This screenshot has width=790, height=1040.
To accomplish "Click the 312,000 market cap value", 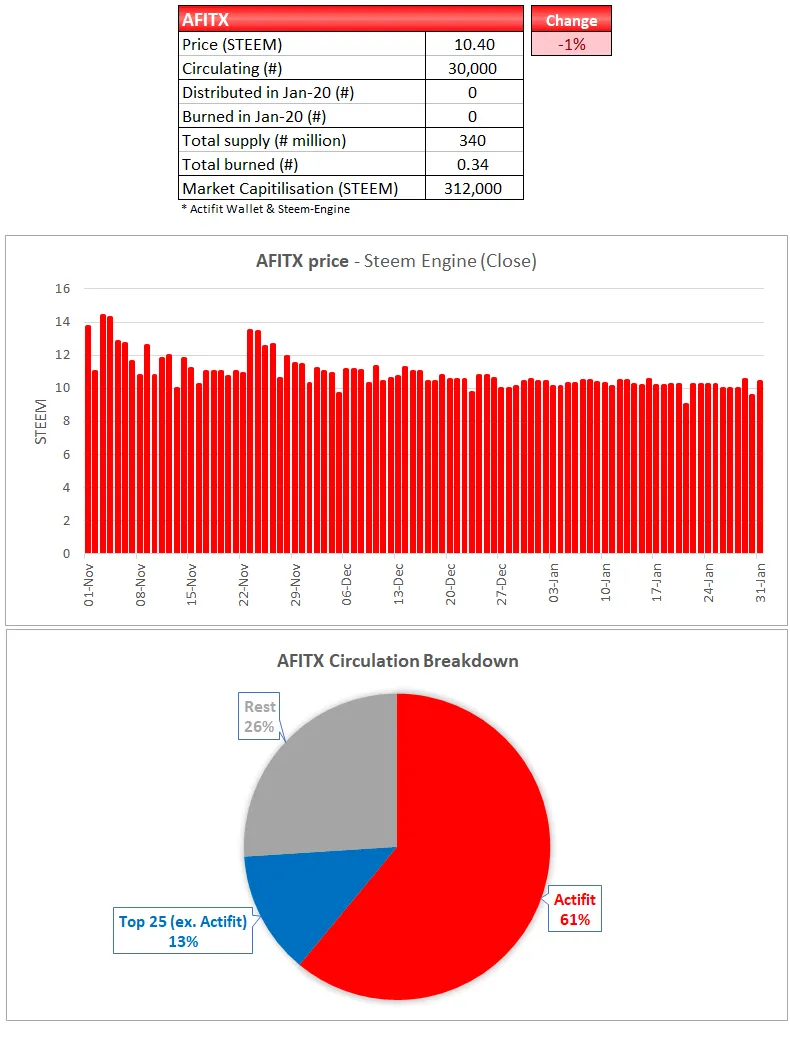I will point(473,188).
